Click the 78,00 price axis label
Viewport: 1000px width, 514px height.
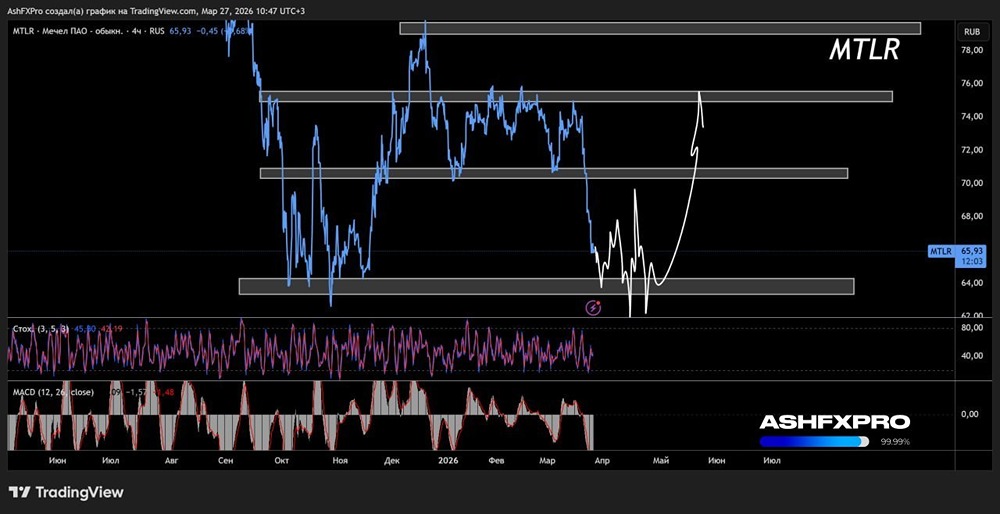(x=970, y=50)
